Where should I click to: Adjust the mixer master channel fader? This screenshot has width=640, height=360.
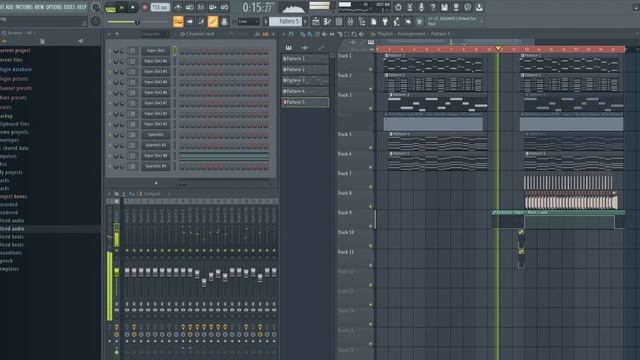point(116,271)
